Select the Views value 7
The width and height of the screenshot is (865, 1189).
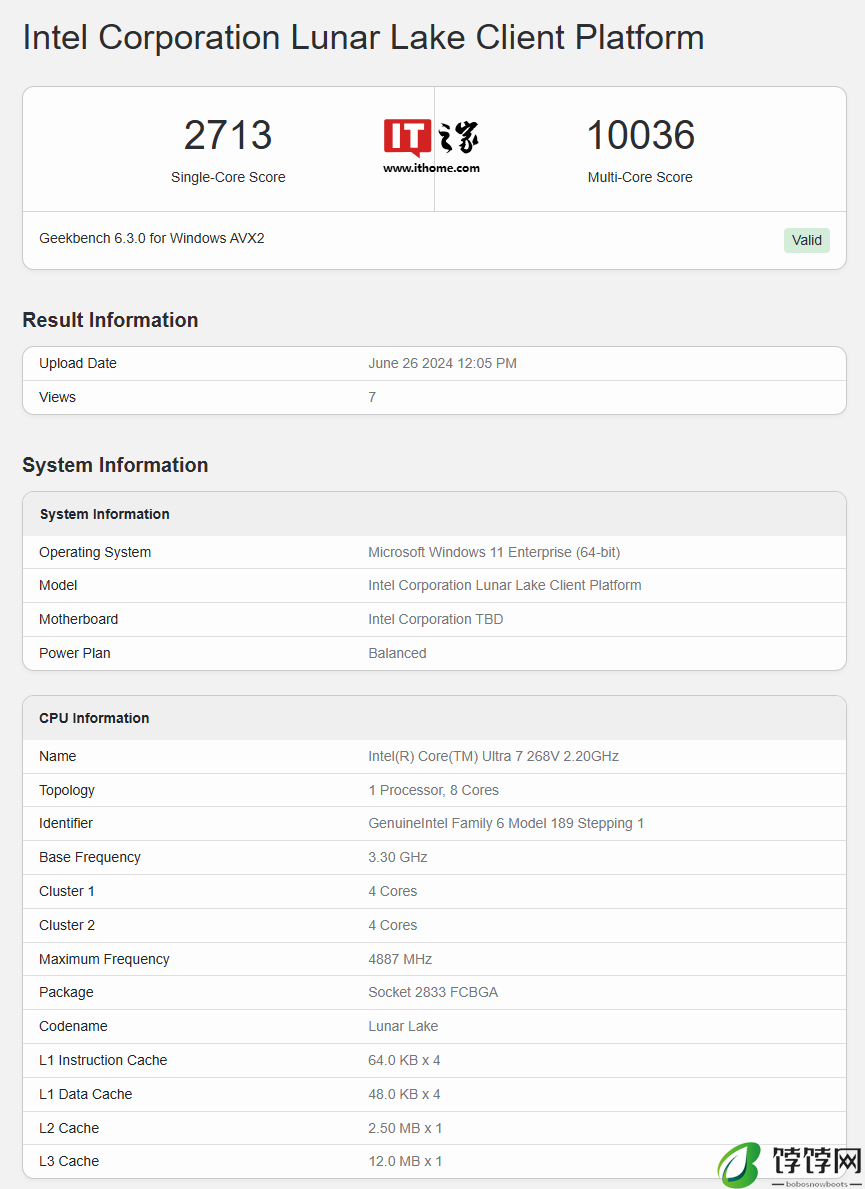(x=371, y=397)
